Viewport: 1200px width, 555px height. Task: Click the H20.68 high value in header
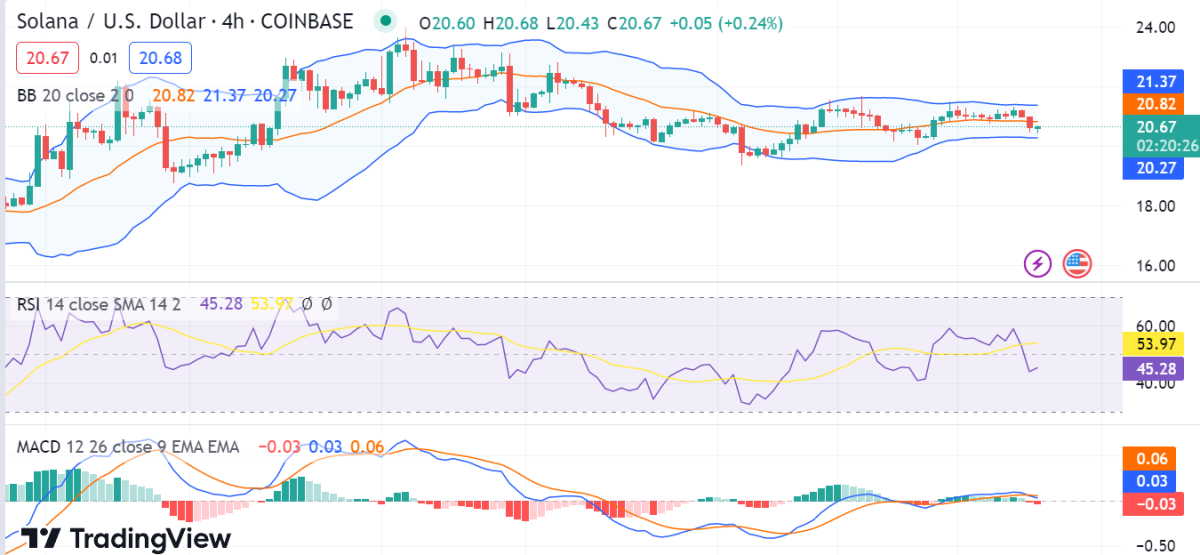click(x=513, y=23)
